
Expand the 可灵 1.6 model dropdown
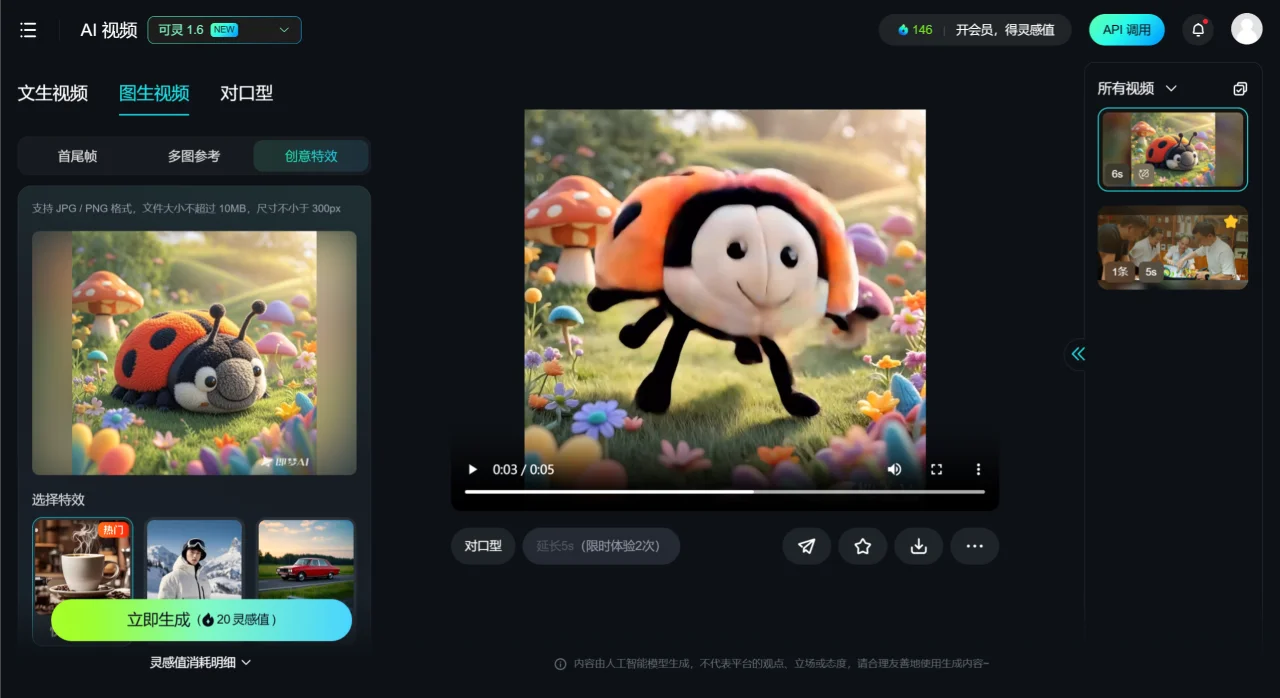(x=224, y=30)
